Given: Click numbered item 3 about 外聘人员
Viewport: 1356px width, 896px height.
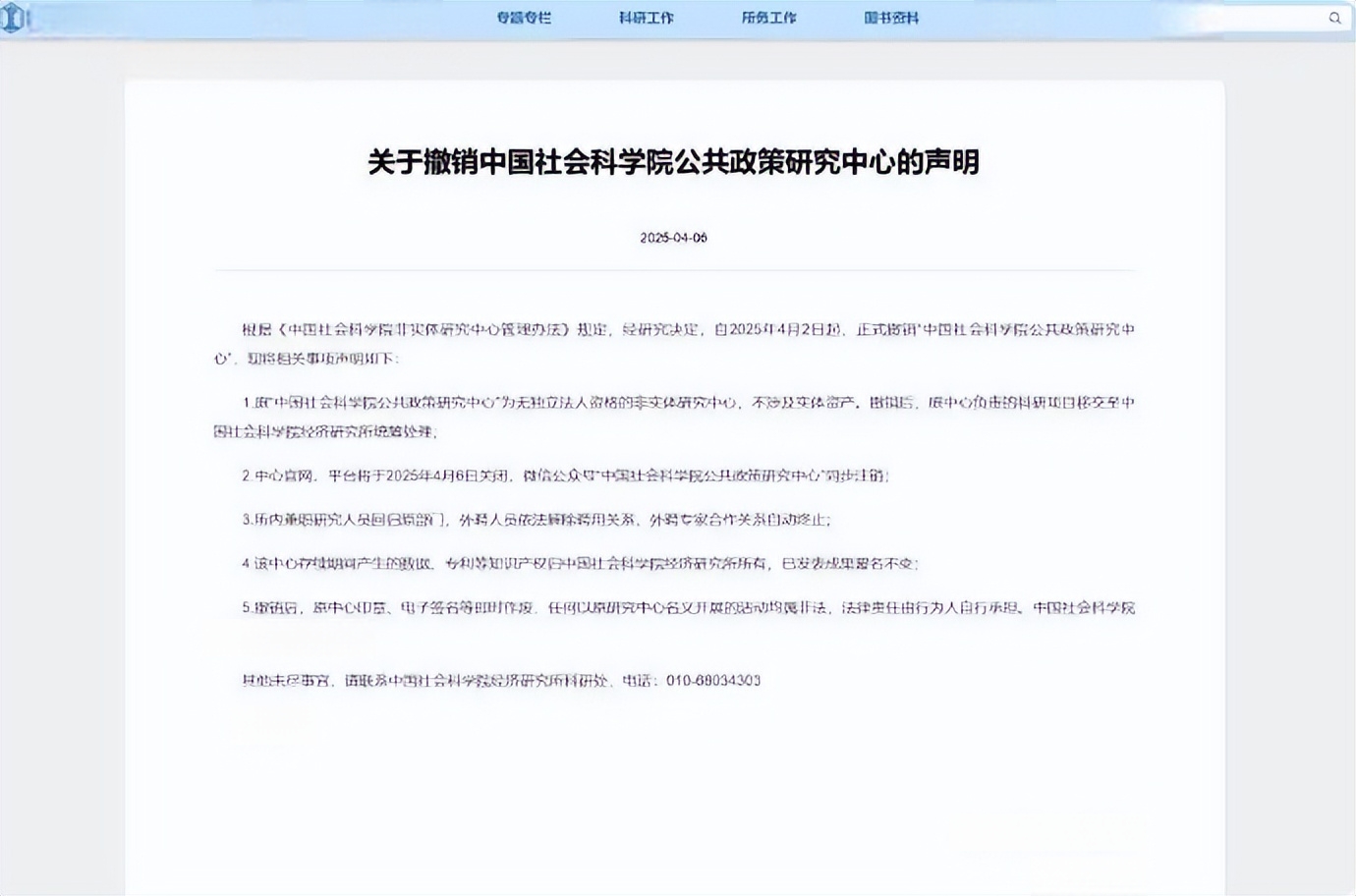Looking at the screenshot, I should click(537, 520).
